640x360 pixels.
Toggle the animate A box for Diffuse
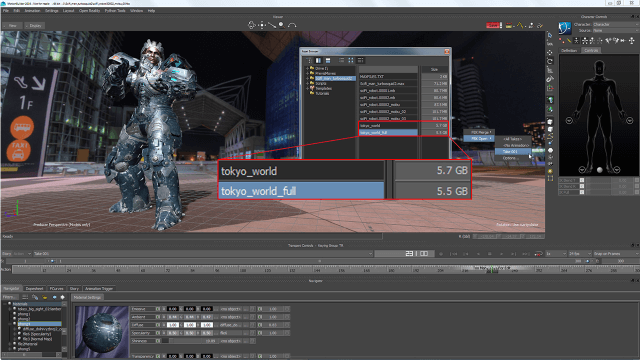click(x=158, y=325)
